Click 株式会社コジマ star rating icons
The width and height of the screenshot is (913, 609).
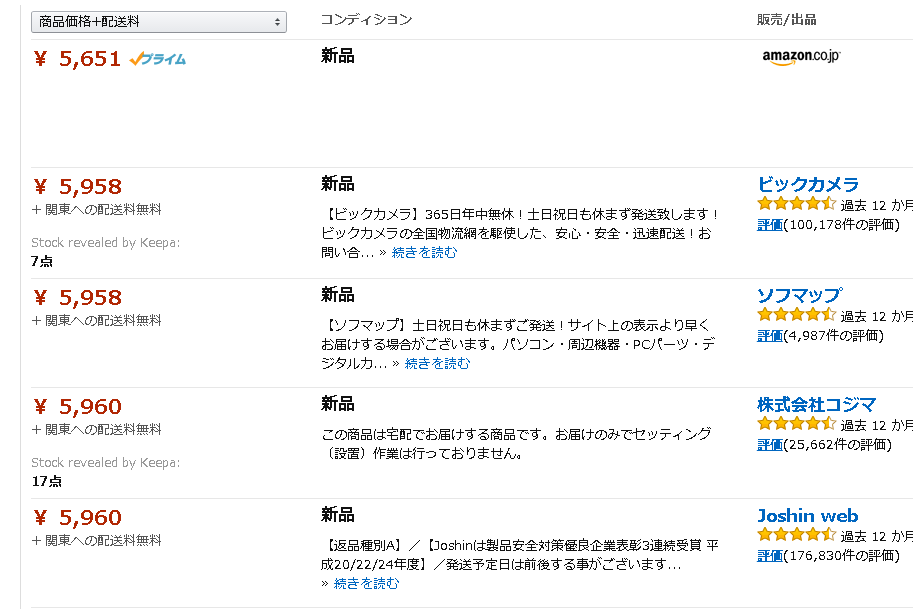point(796,424)
